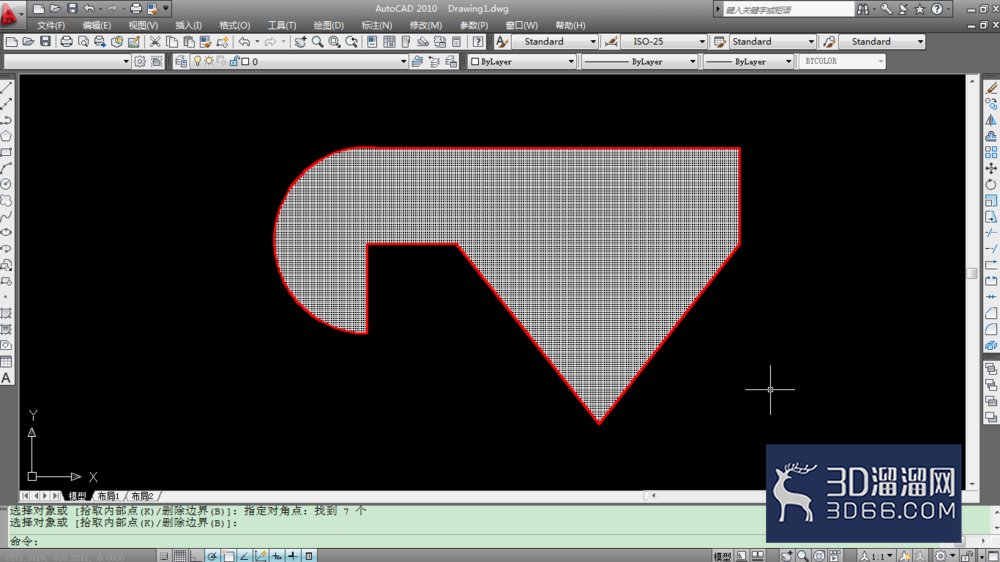Screen dimensions: 1000x562
Task: Click the Plot printer icon in Standard toolbar
Action: (66, 41)
